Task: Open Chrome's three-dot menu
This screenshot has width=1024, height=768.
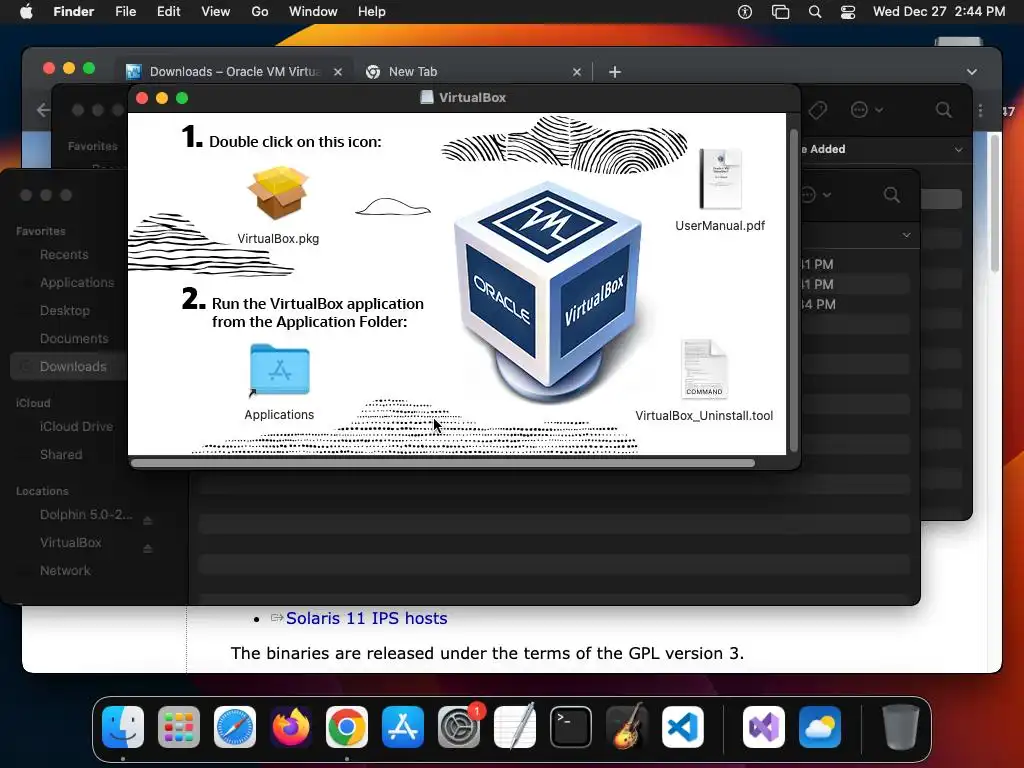Action: click(980, 110)
